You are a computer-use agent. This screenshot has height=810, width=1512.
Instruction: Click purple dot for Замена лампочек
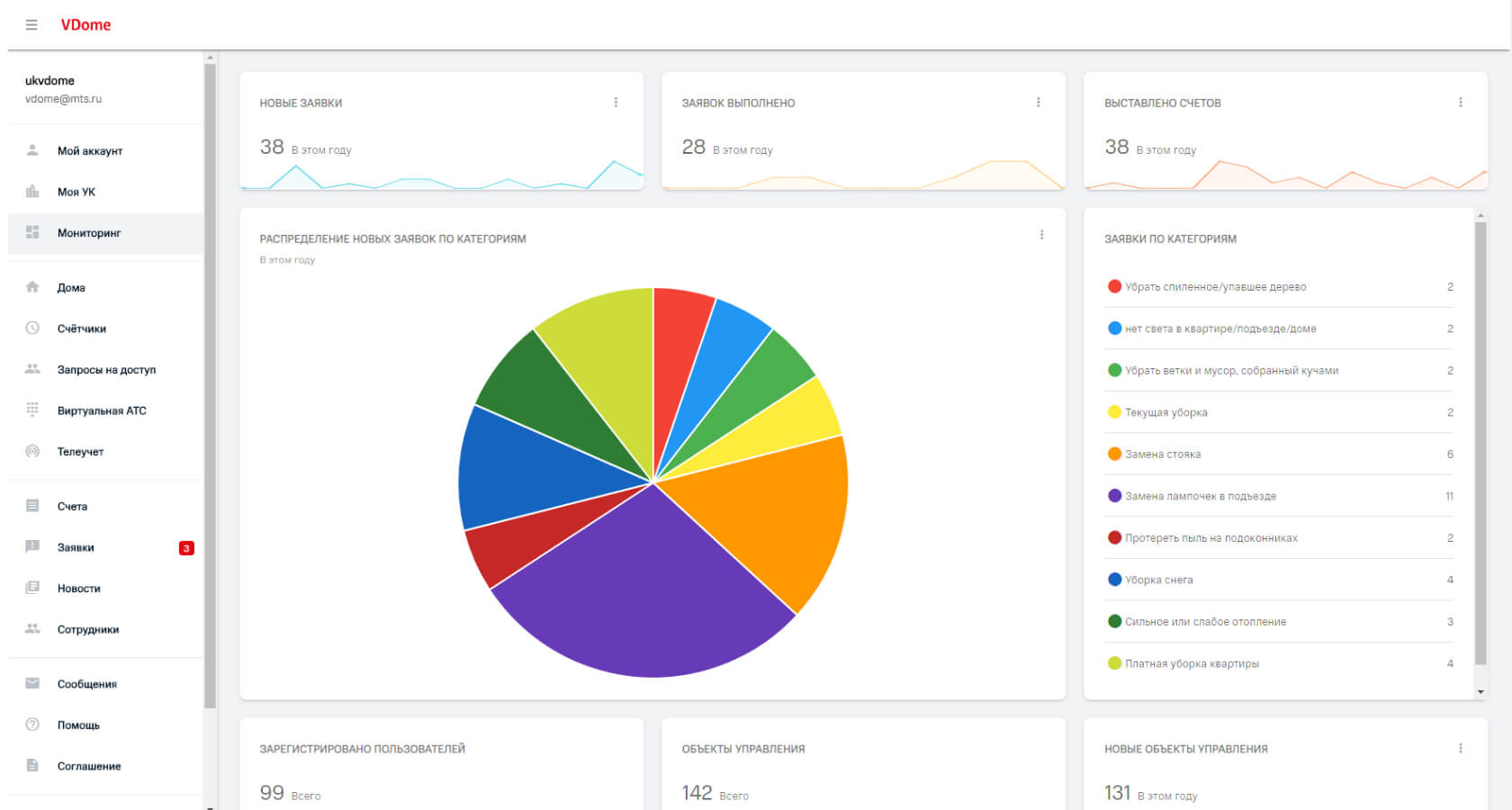(1114, 496)
